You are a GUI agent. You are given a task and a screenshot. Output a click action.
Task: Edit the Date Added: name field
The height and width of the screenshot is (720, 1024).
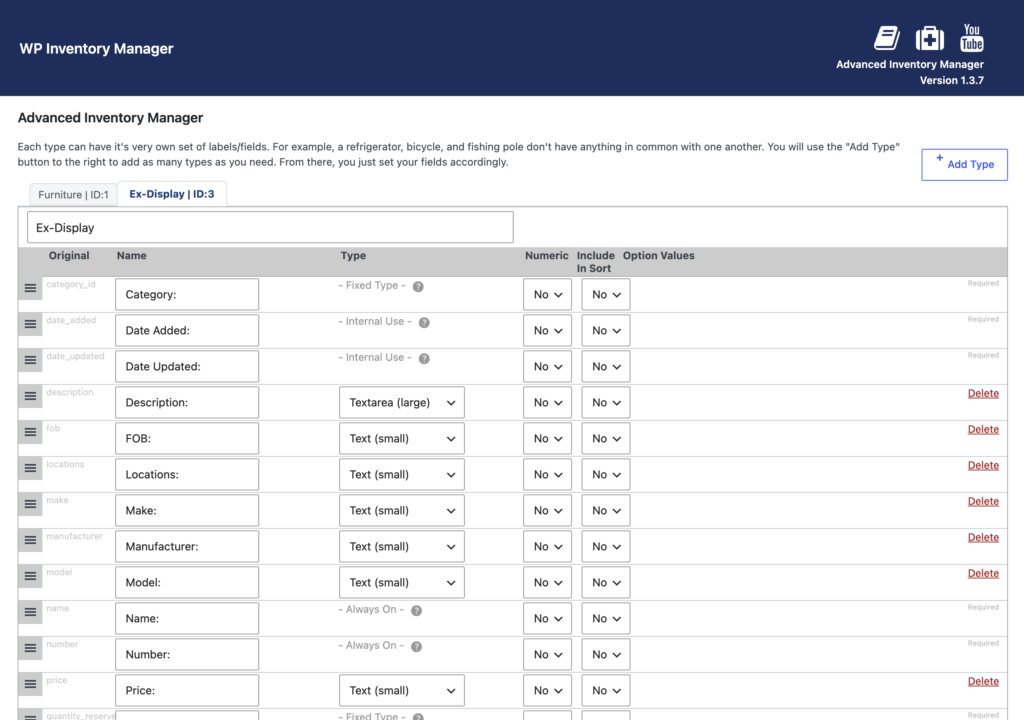coord(187,331)
